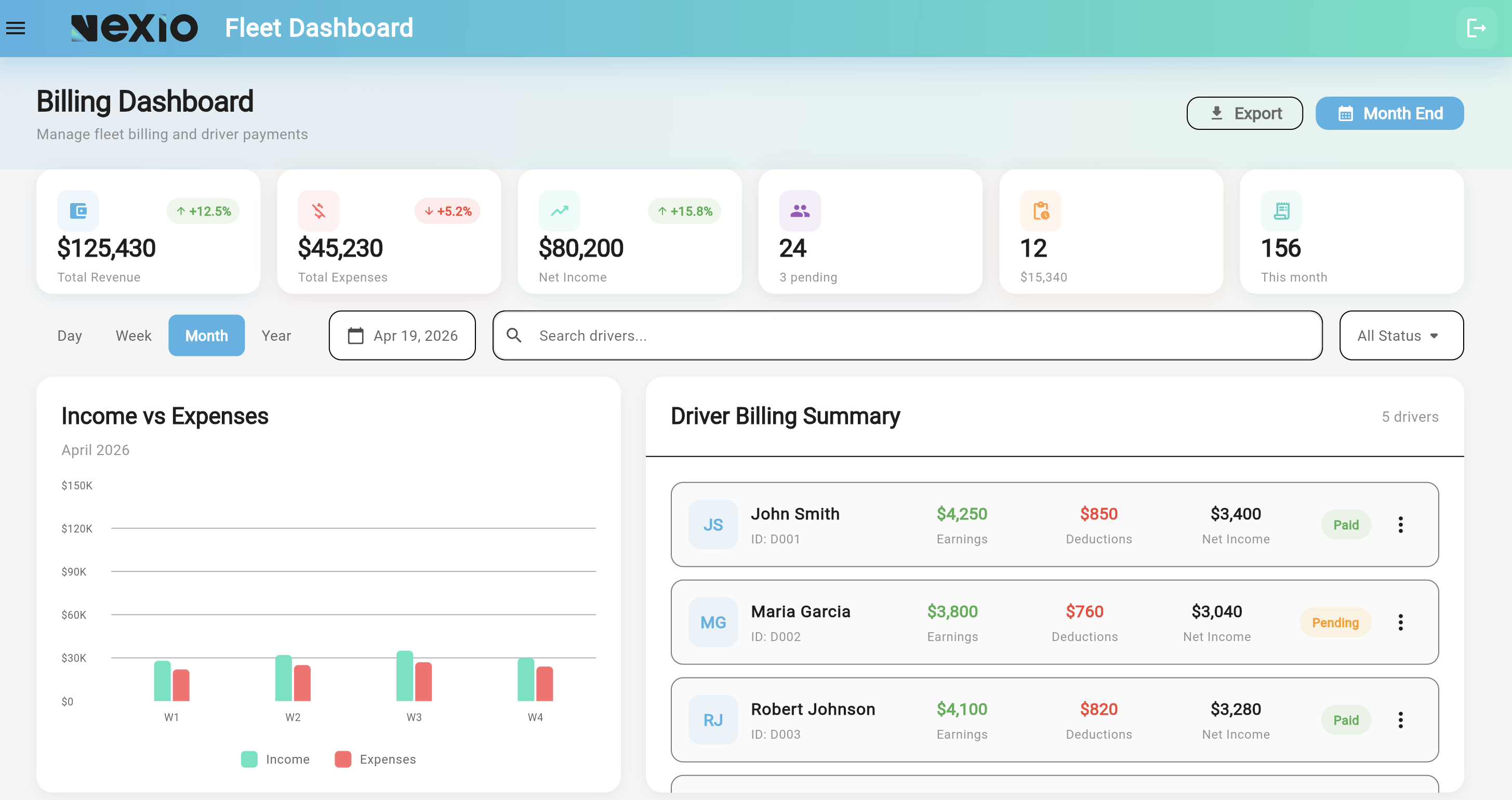Click Maria Garcia's $760 deductions
The width and height of the screenshot is (1512, 800).
1084,611
